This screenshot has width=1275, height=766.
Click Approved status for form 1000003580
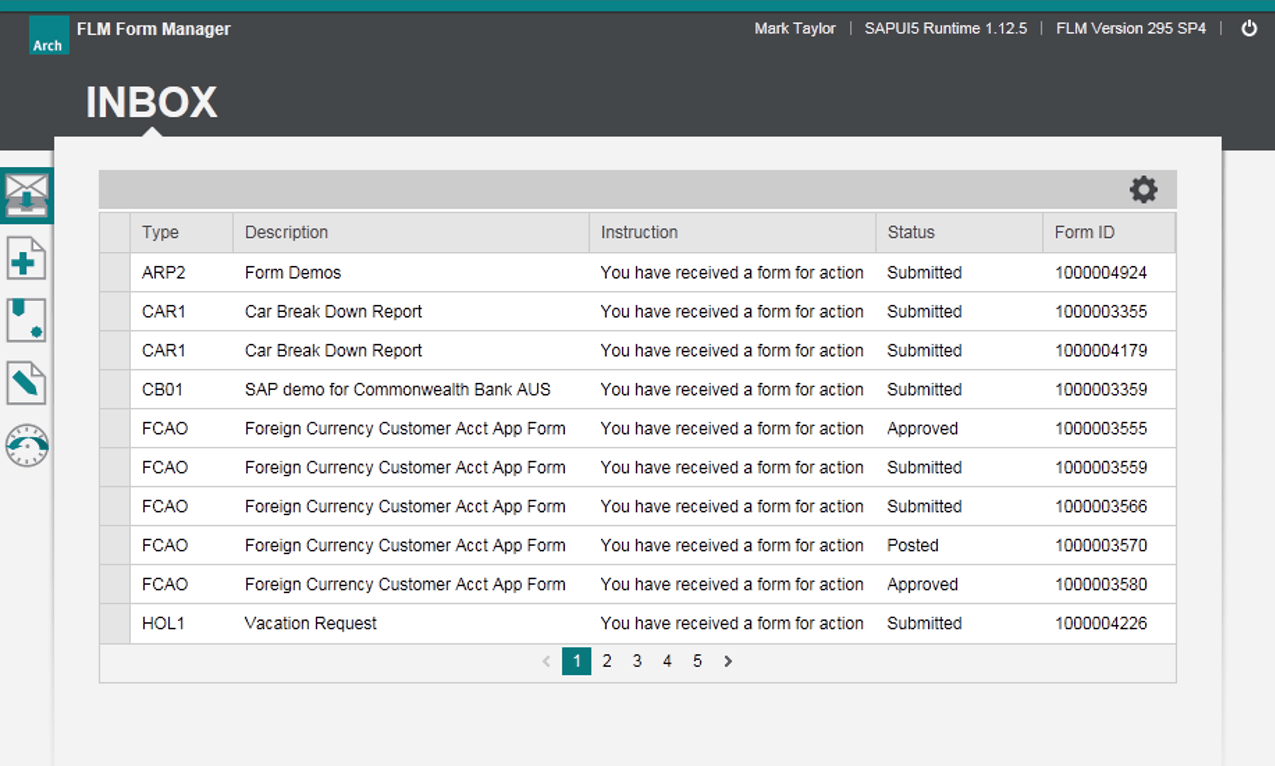pos(922,584)
